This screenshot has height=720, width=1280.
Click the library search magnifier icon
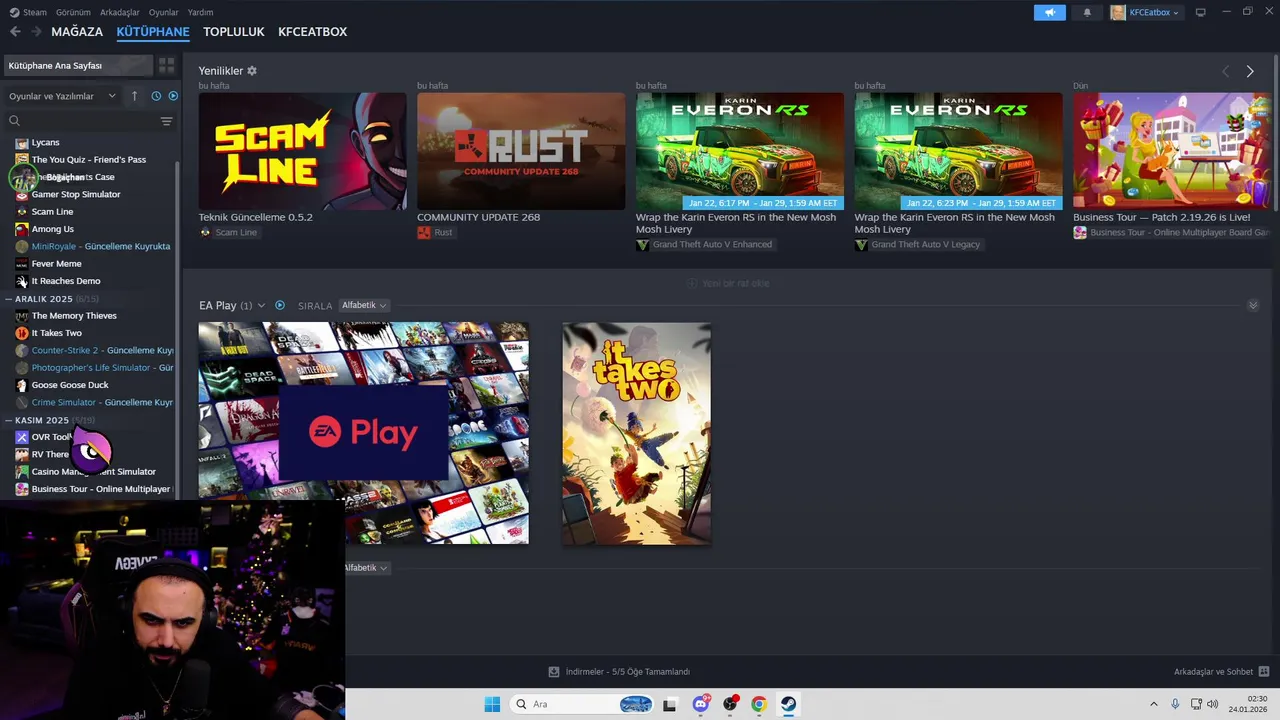[14, 121]
